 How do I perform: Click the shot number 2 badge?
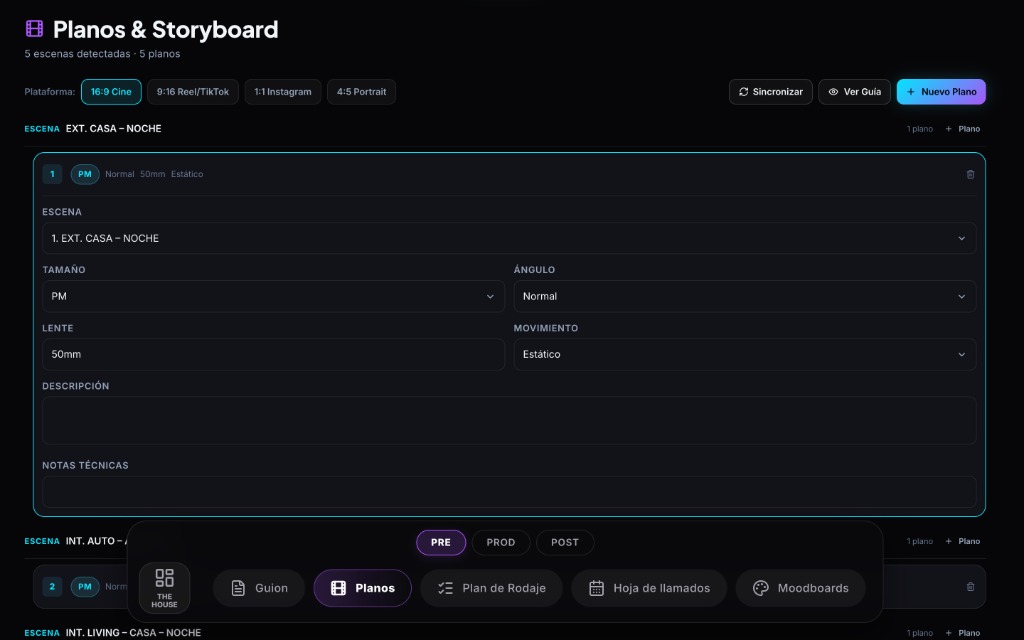coord(52,586)
